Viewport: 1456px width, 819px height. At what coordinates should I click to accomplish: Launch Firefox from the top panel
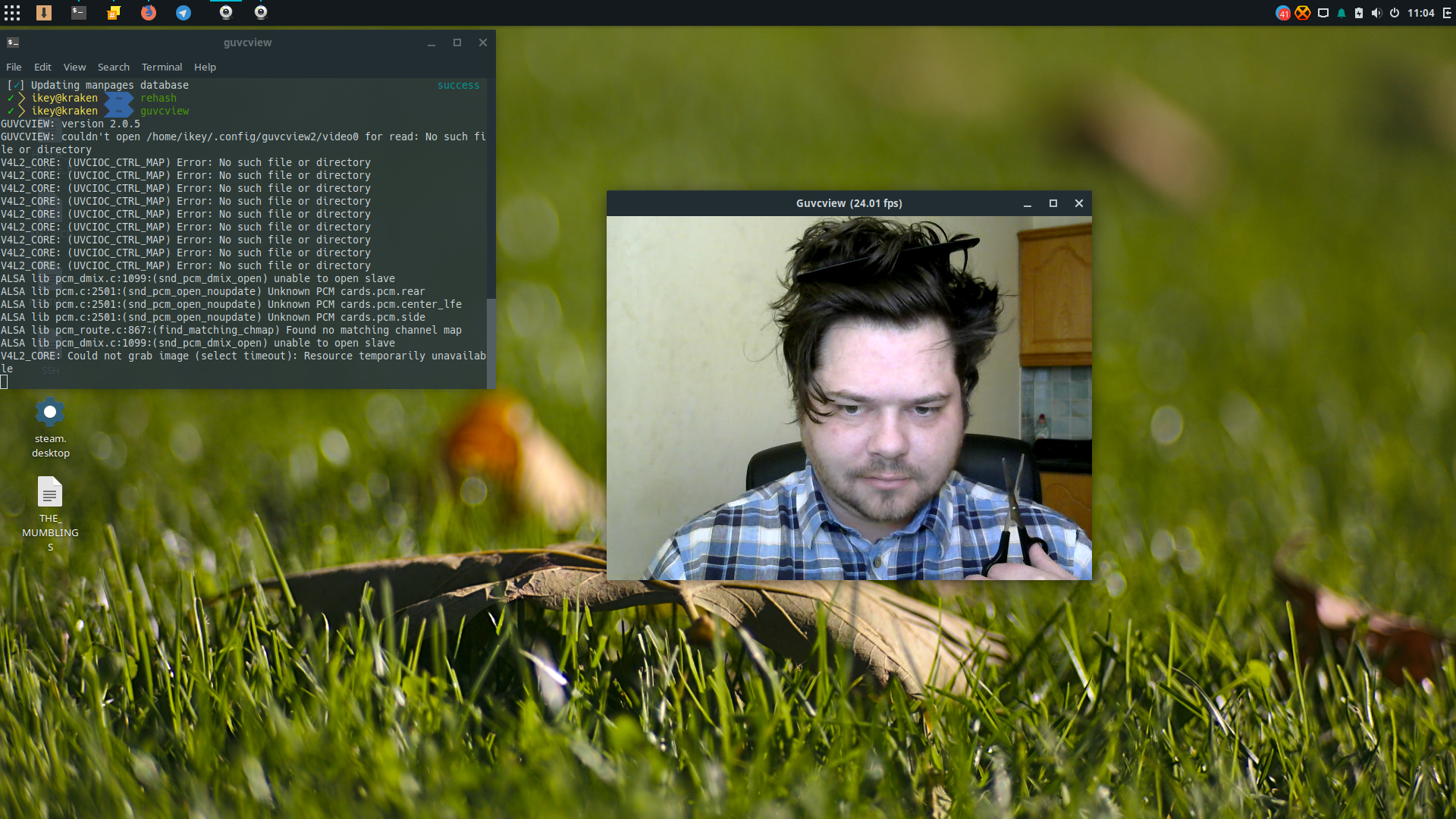(x=149, y=13)
